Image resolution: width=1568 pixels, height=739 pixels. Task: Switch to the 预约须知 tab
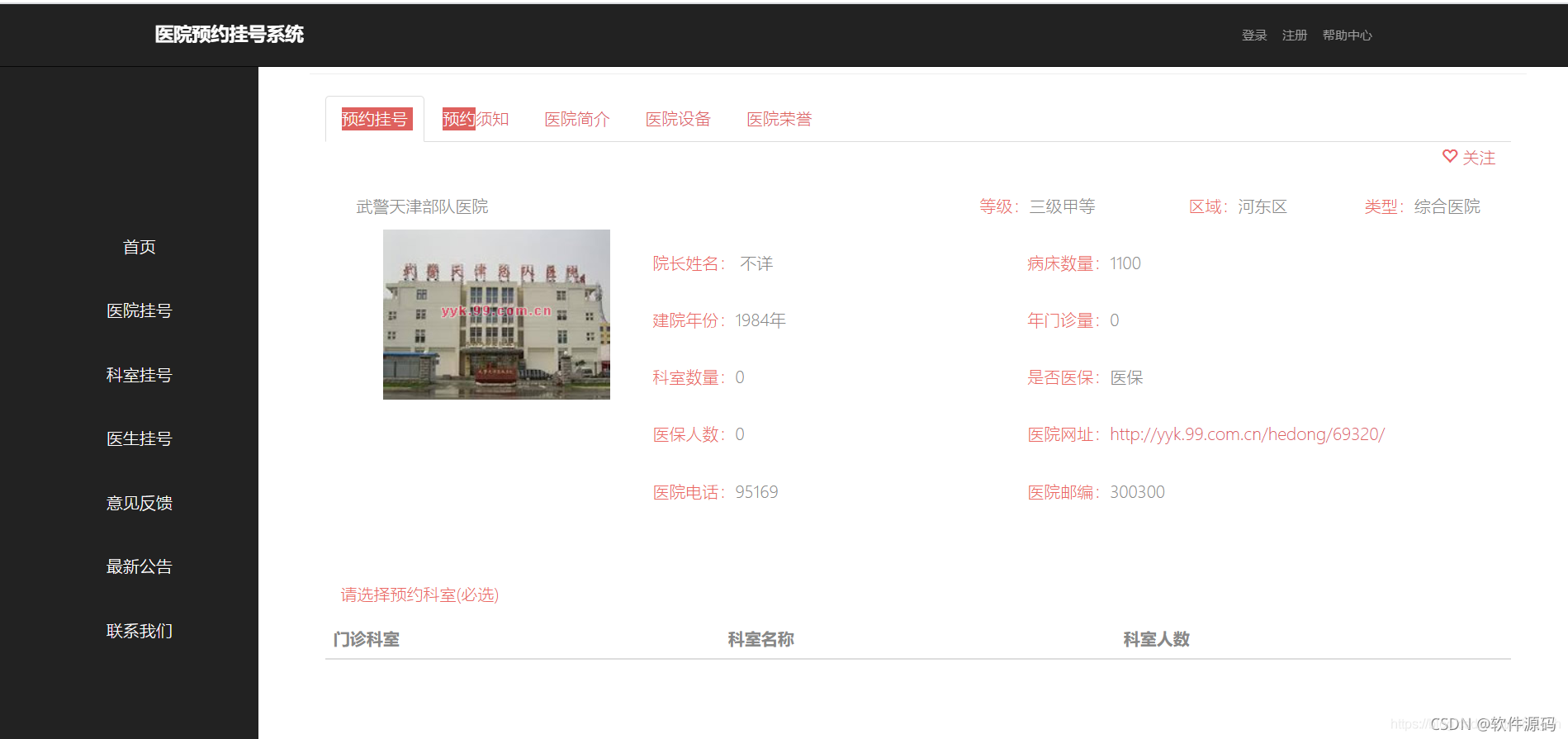click(476, 119)
